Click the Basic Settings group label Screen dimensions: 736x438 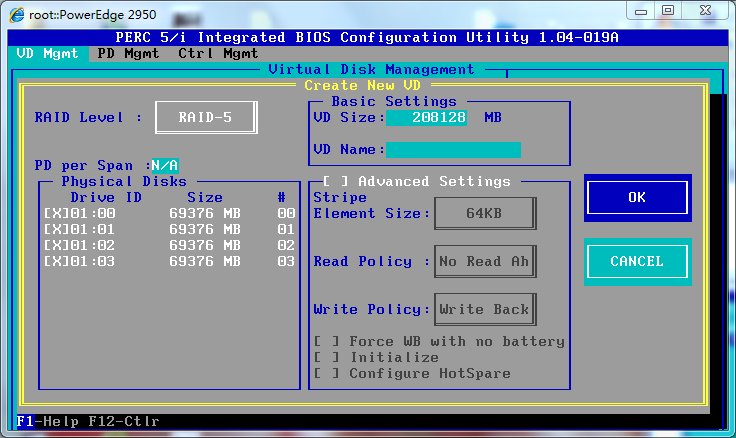pyautogui.click(x=394, y=101)
